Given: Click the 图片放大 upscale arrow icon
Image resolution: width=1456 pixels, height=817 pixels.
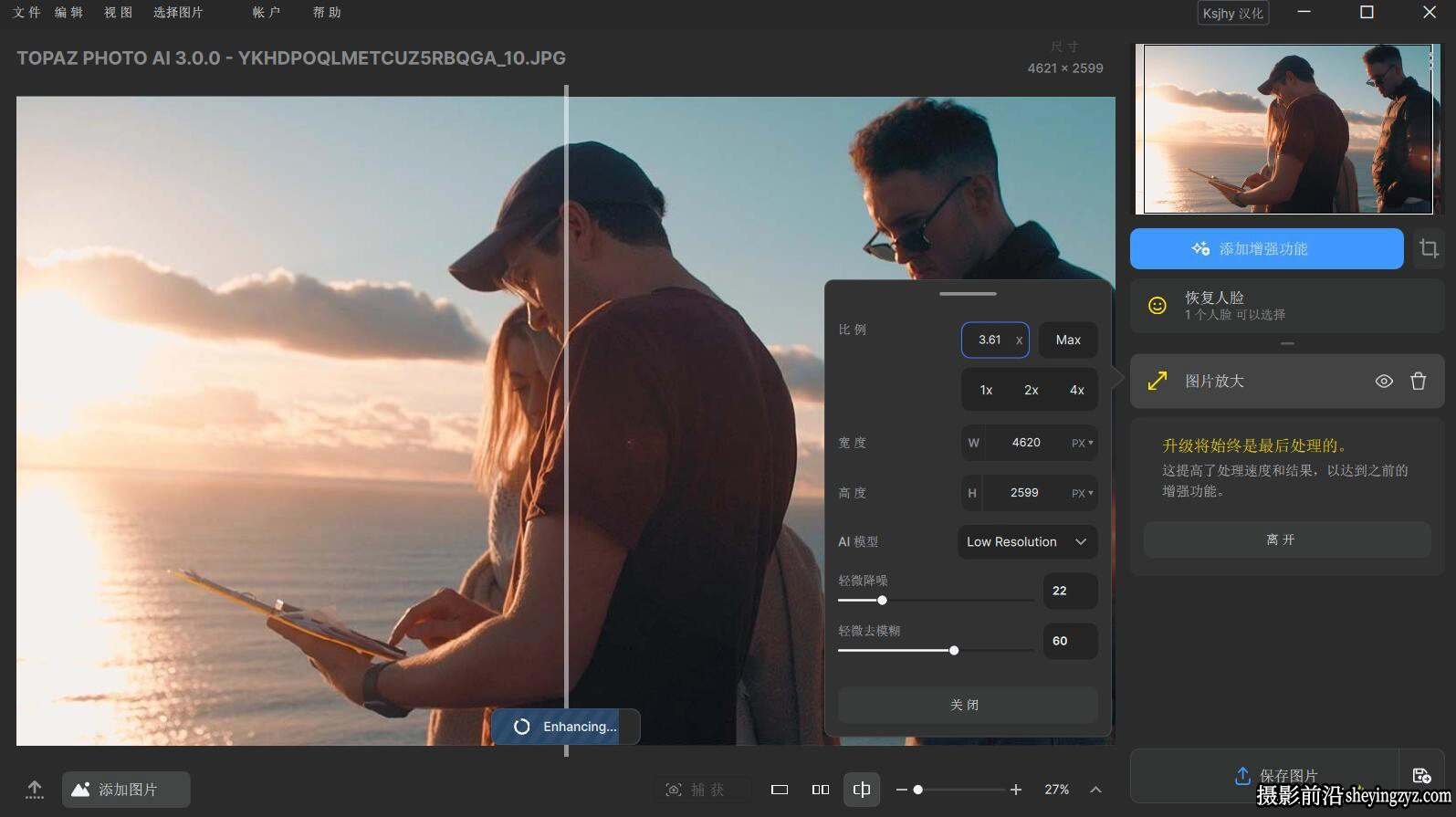Looking at the screenshot, I should (x=1157, y=382).
